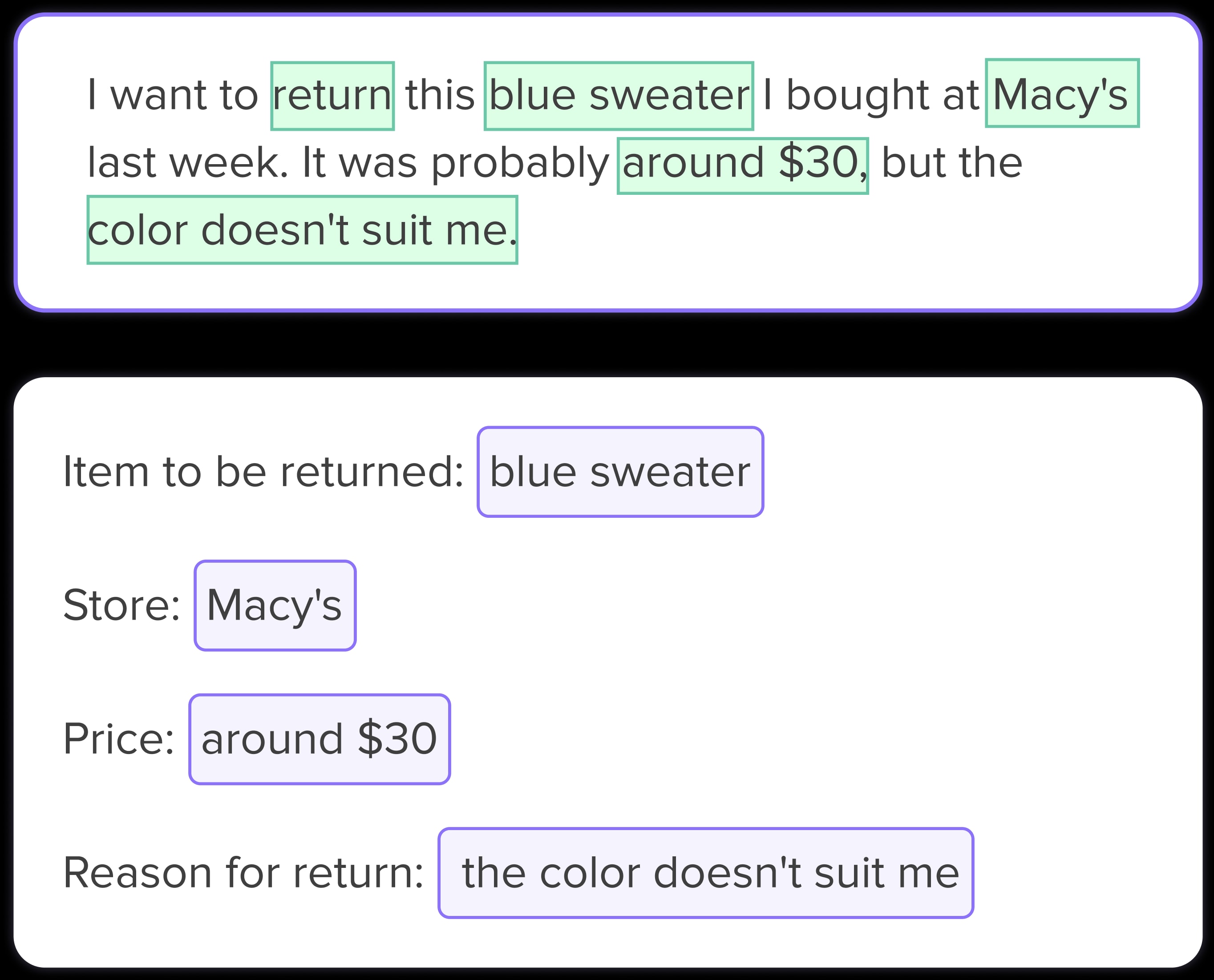The width and height of the screenshot is (1214, 980).
Task: Click highlighted 'color doesn't suit me.' phrase
Action: tap(302, 230)
